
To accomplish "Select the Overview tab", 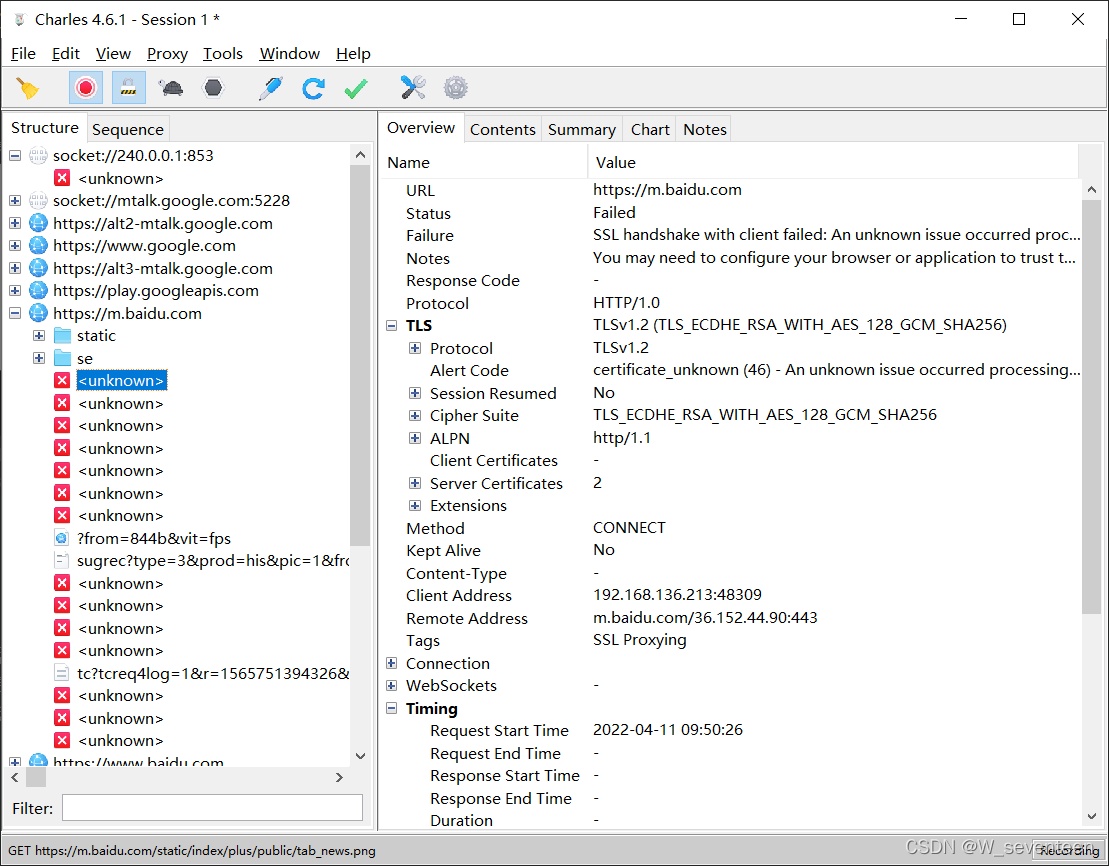I will pyautogui.click(x=421, y=128).
